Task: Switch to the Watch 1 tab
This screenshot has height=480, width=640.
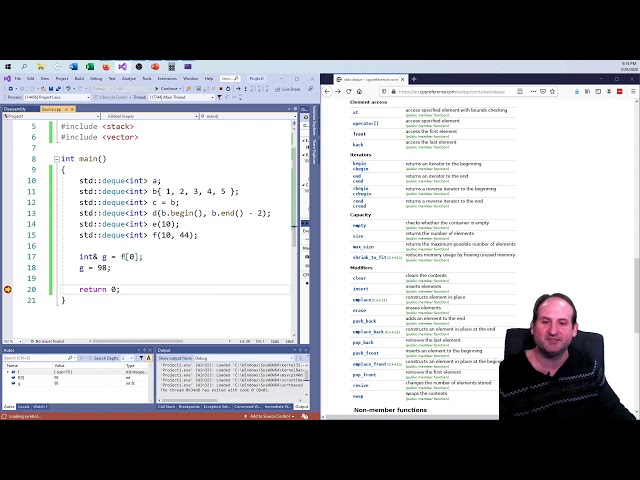Action: [40, 407]
